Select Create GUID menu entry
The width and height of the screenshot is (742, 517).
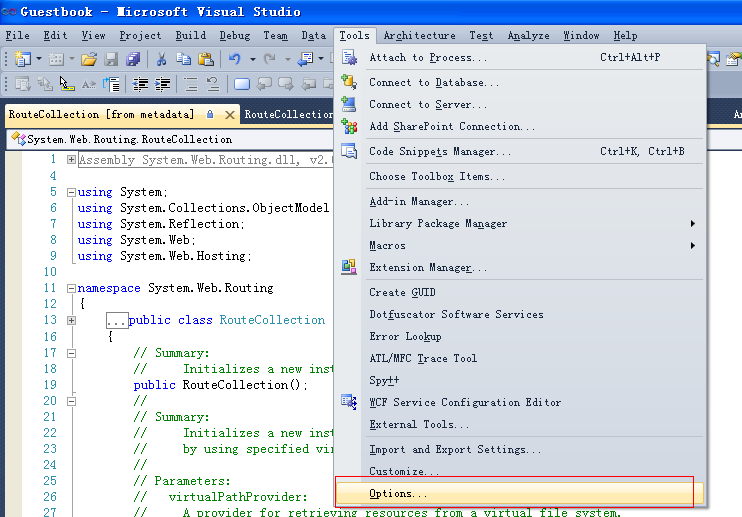click(520, 292)
